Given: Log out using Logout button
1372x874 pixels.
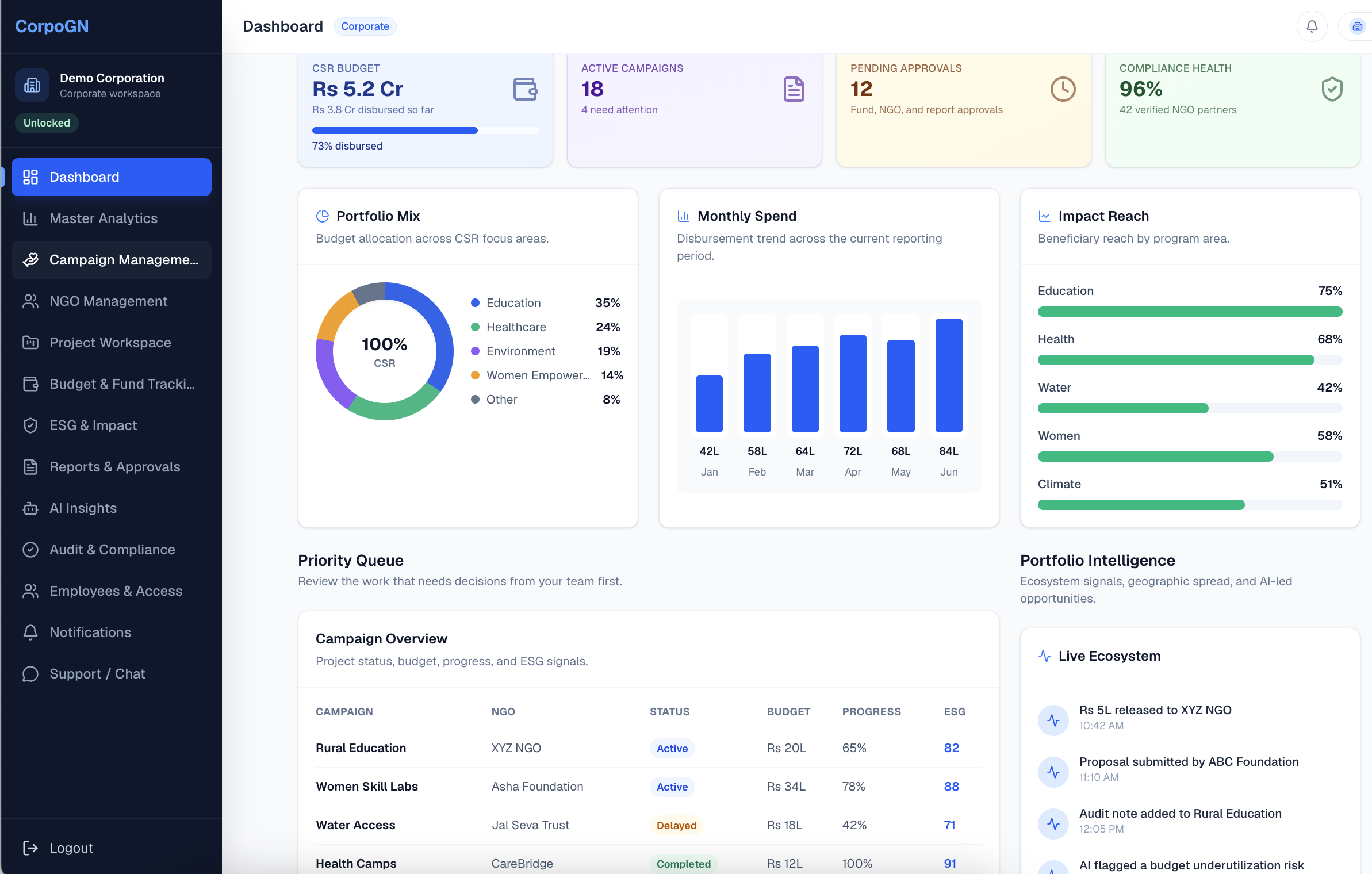Looking at the screenshot, I should pos(112,848).
